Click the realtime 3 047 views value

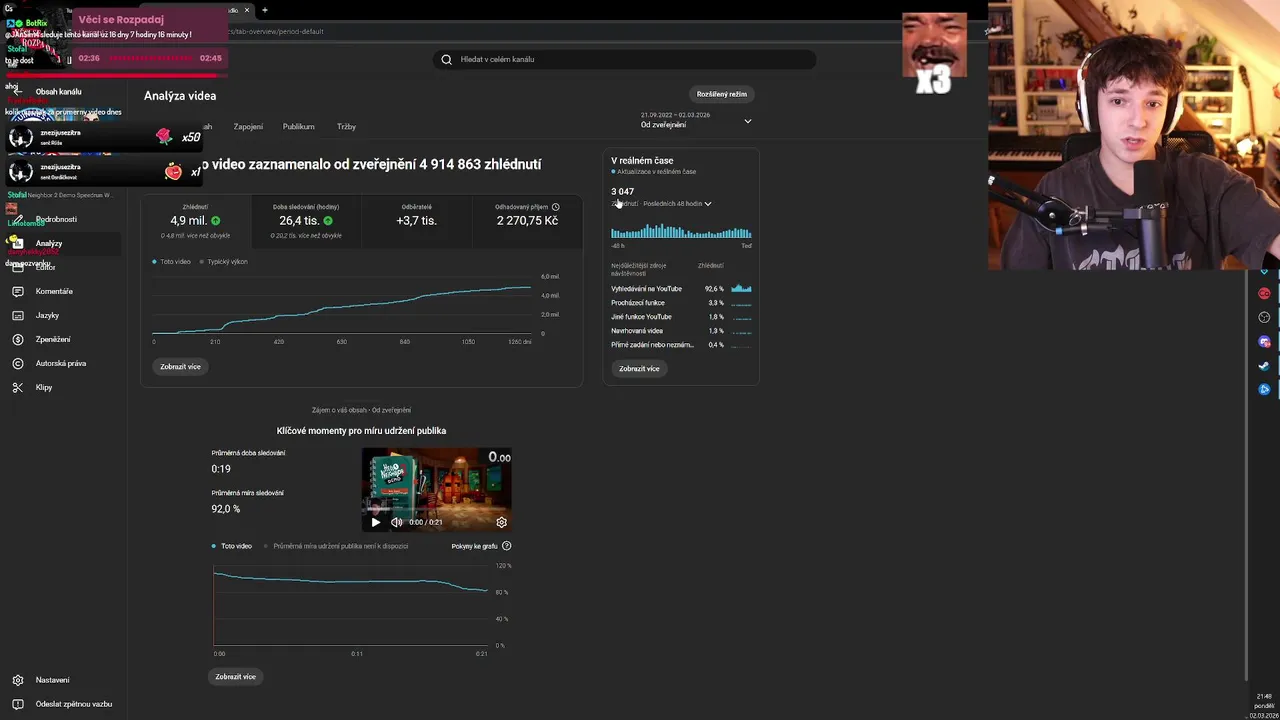pos(622,191)
